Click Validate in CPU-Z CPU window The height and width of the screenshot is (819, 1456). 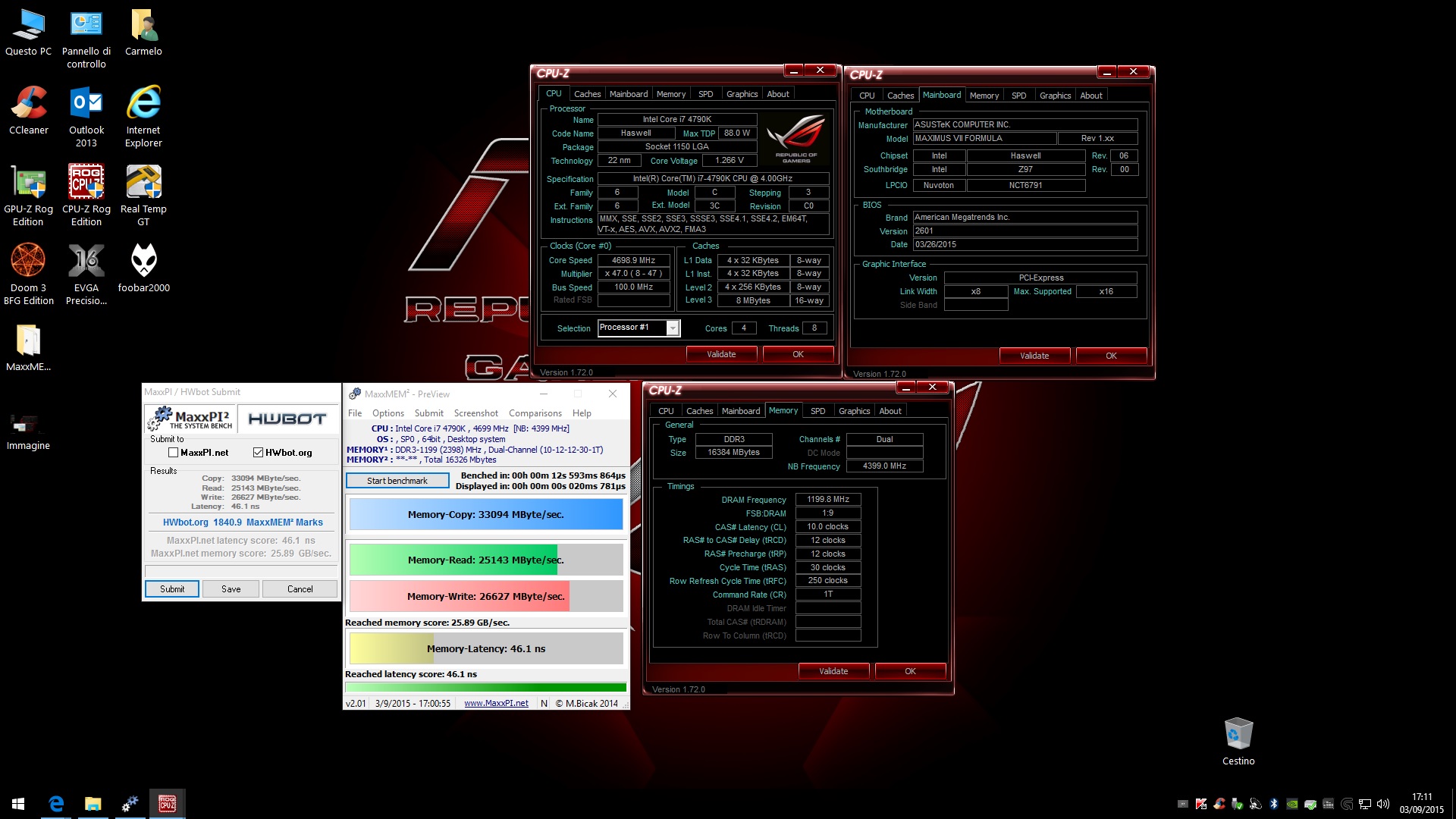point(721,354)
